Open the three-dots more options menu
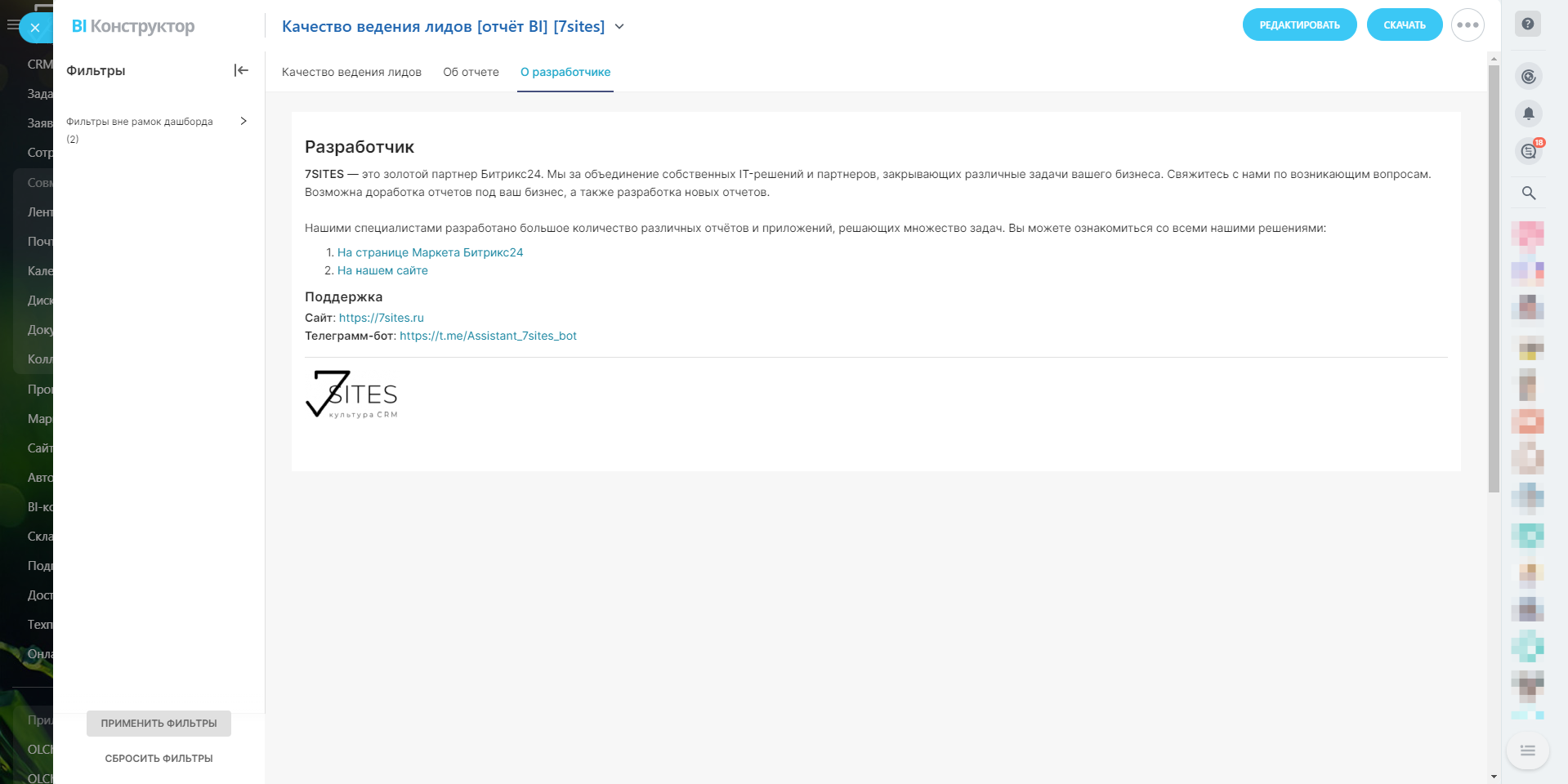Viewport: 1568px width, 784px height. point(1467,25)
